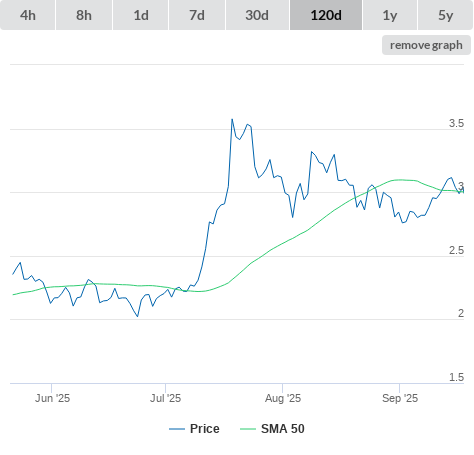Click the Sep '25 axis tick label
The image size is (474, 455).
[400, 398]
